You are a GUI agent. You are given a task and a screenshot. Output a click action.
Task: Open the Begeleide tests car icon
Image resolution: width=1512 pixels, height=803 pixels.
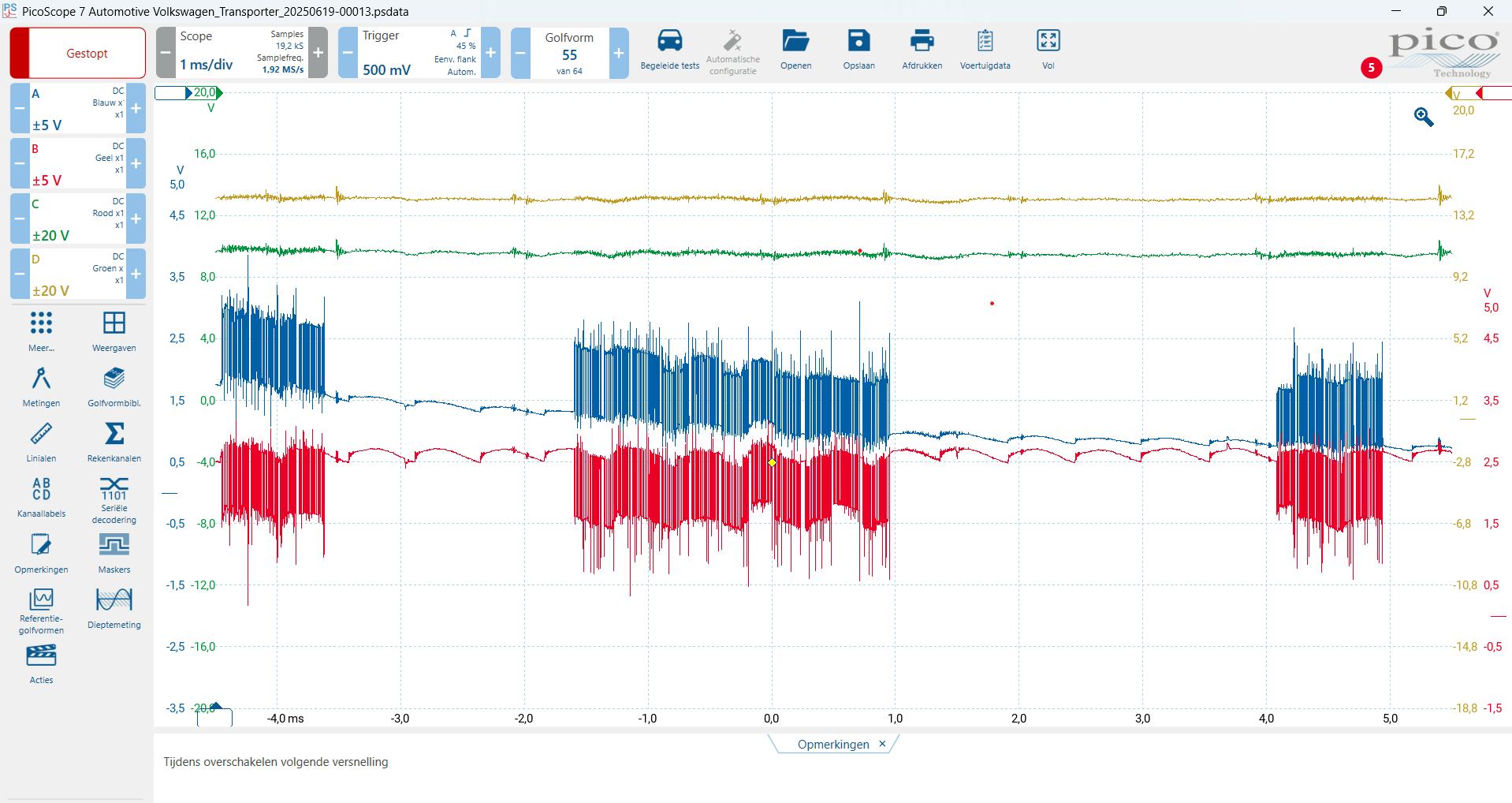click(669, 42)
